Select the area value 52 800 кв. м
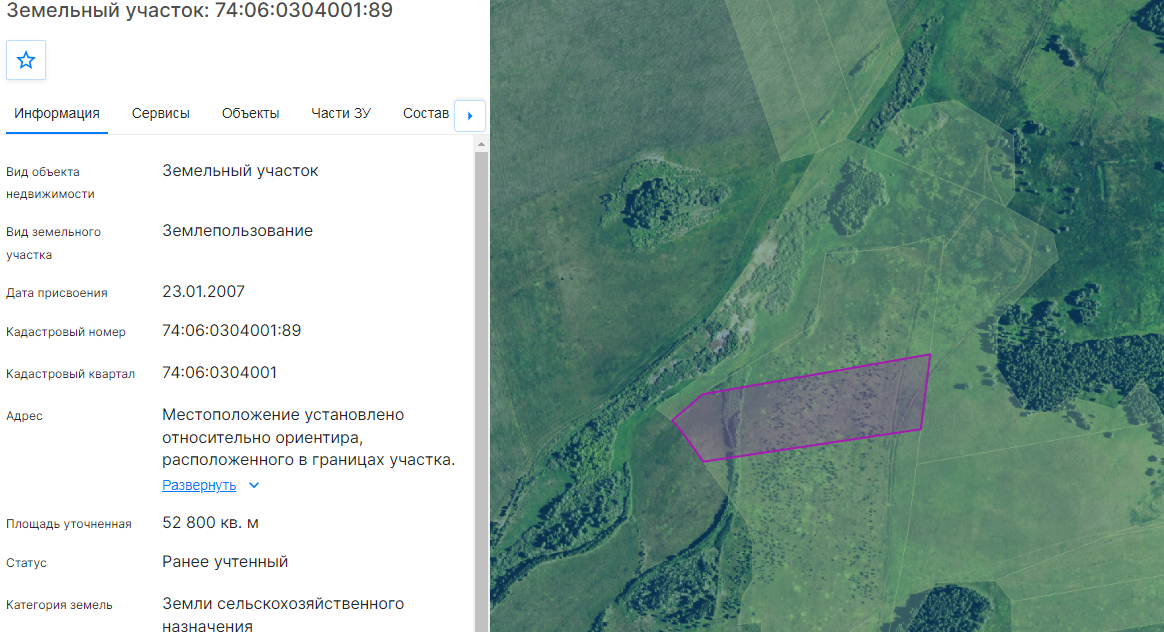The width and height of the screenshot is (1164, 632). coord(210,523)
